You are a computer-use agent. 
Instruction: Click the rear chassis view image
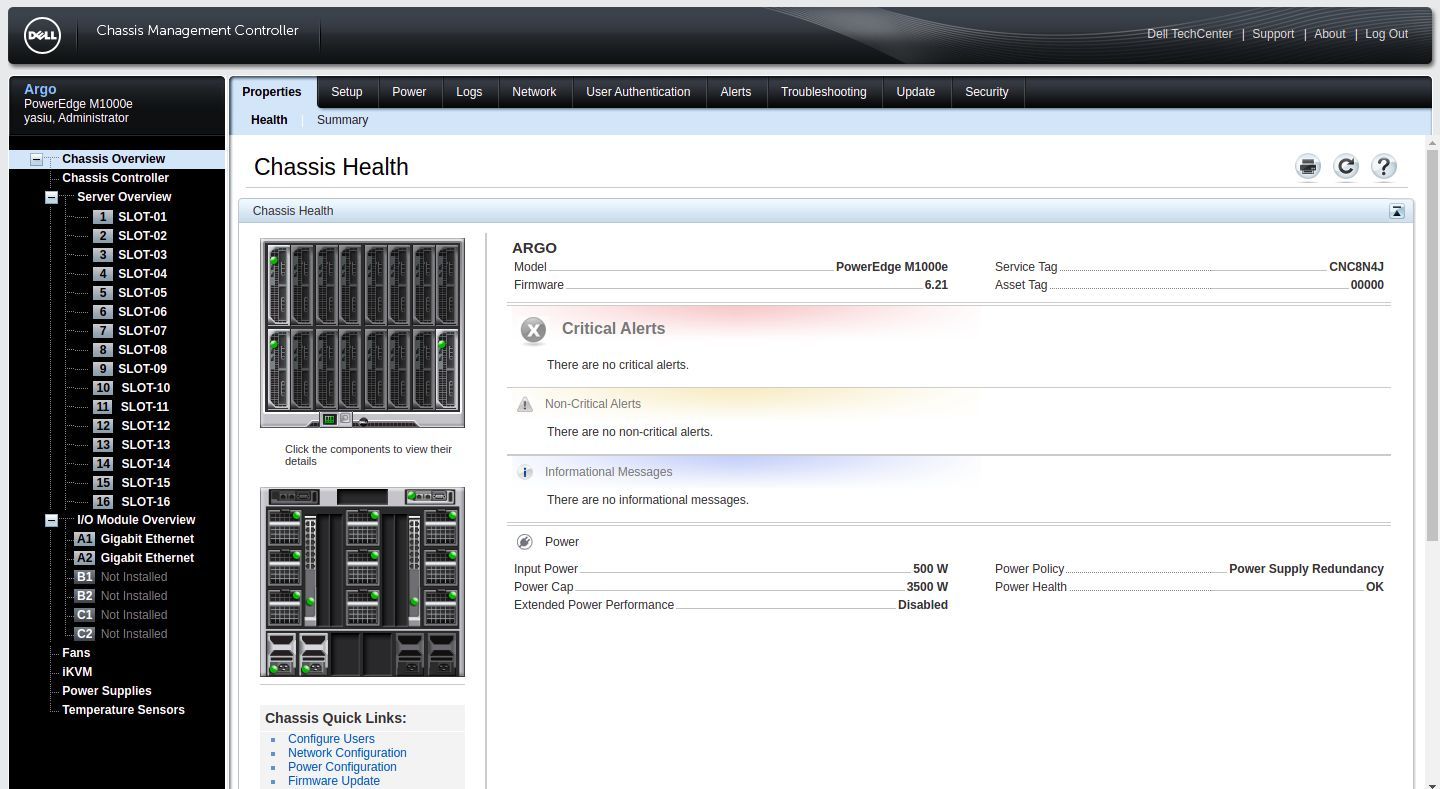(362, 582)
